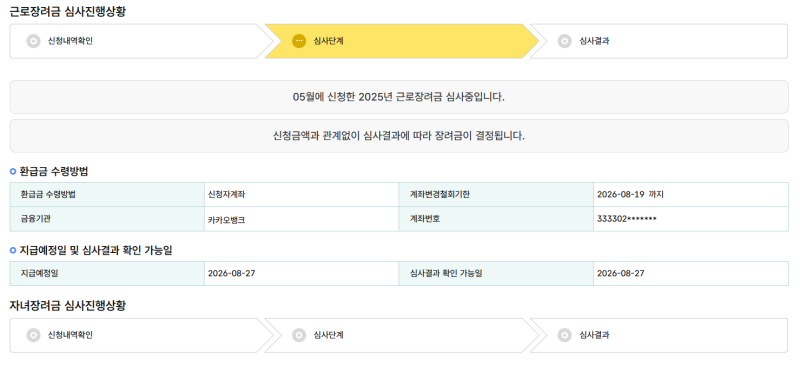The image size is (800, 366).
Task: Click 지급예정일 date value 2026-08-27
Action: point(232,274)
